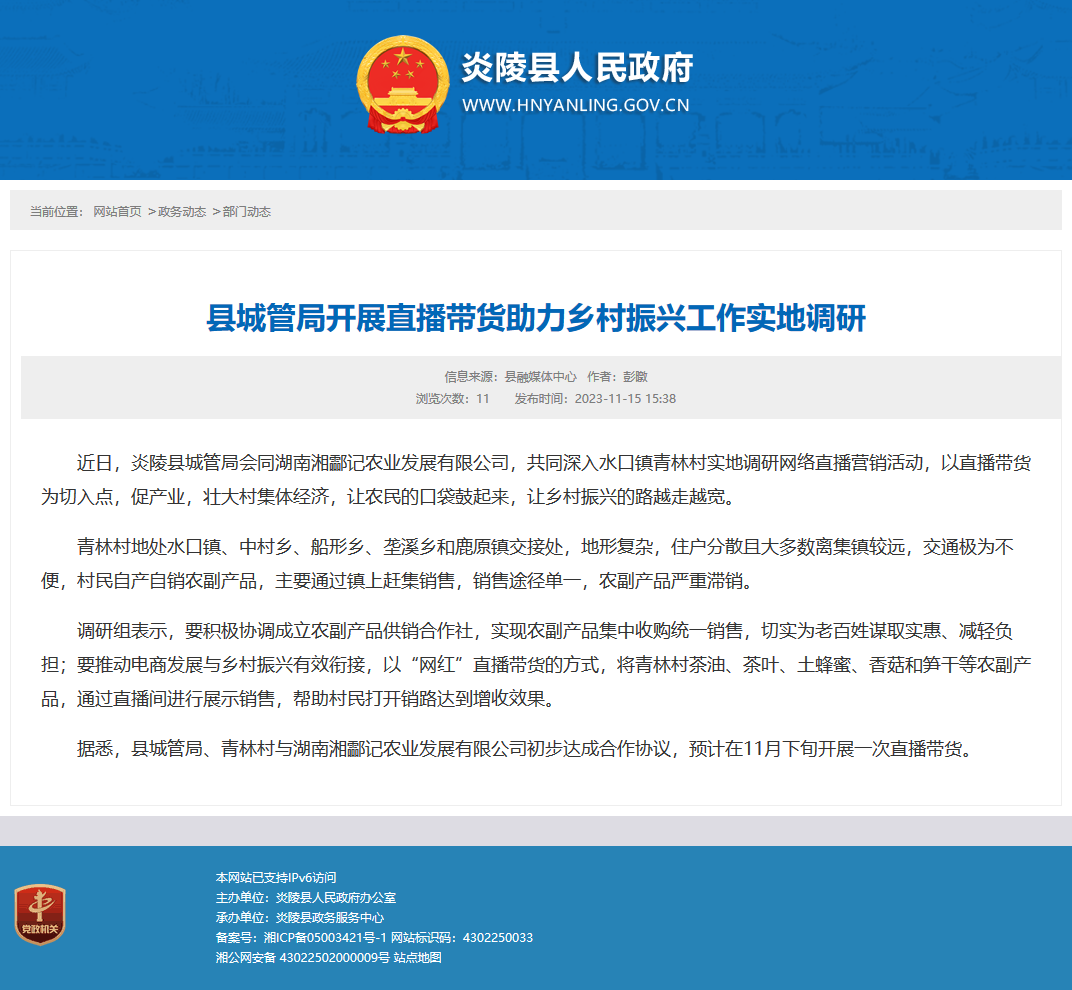Click the article headline 县城管局开展直播带货
Image resolution: width=1072 pixels, height=990 pixels.
(x=536, y=318)
